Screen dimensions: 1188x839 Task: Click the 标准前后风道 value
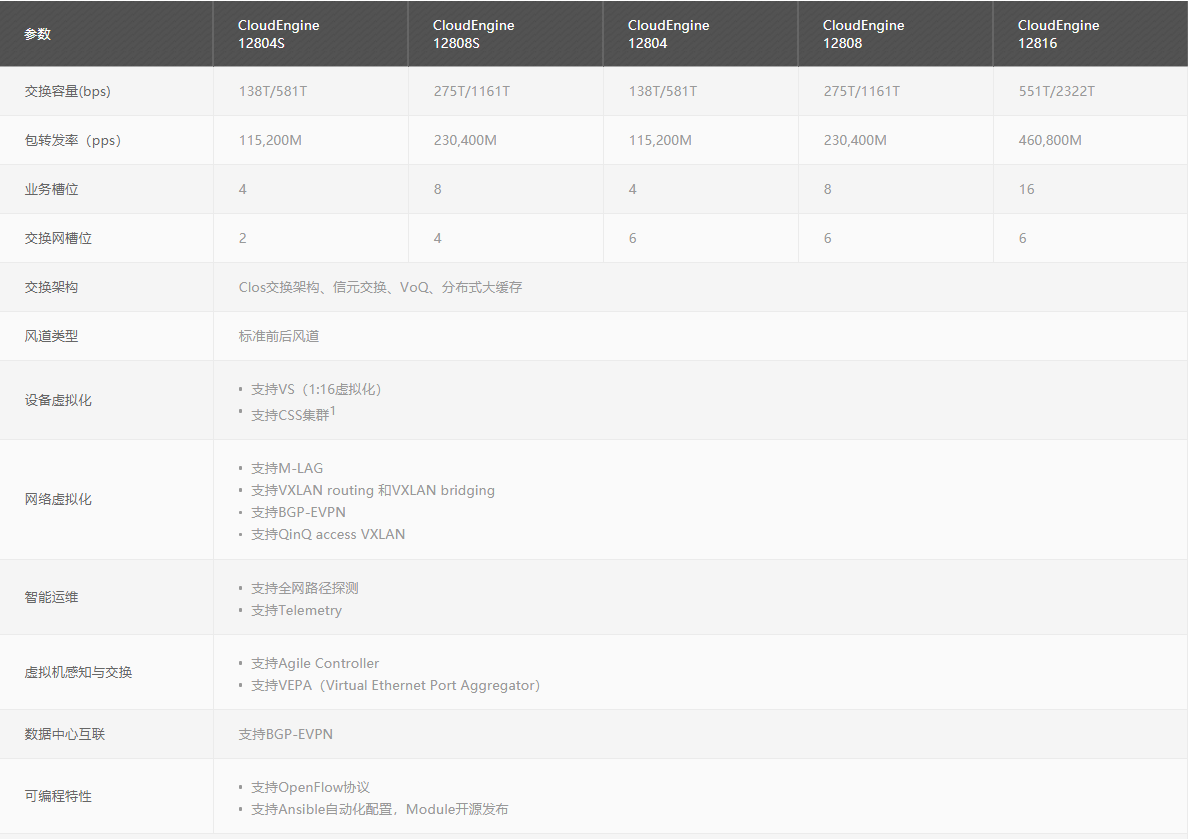pos(279,336)
